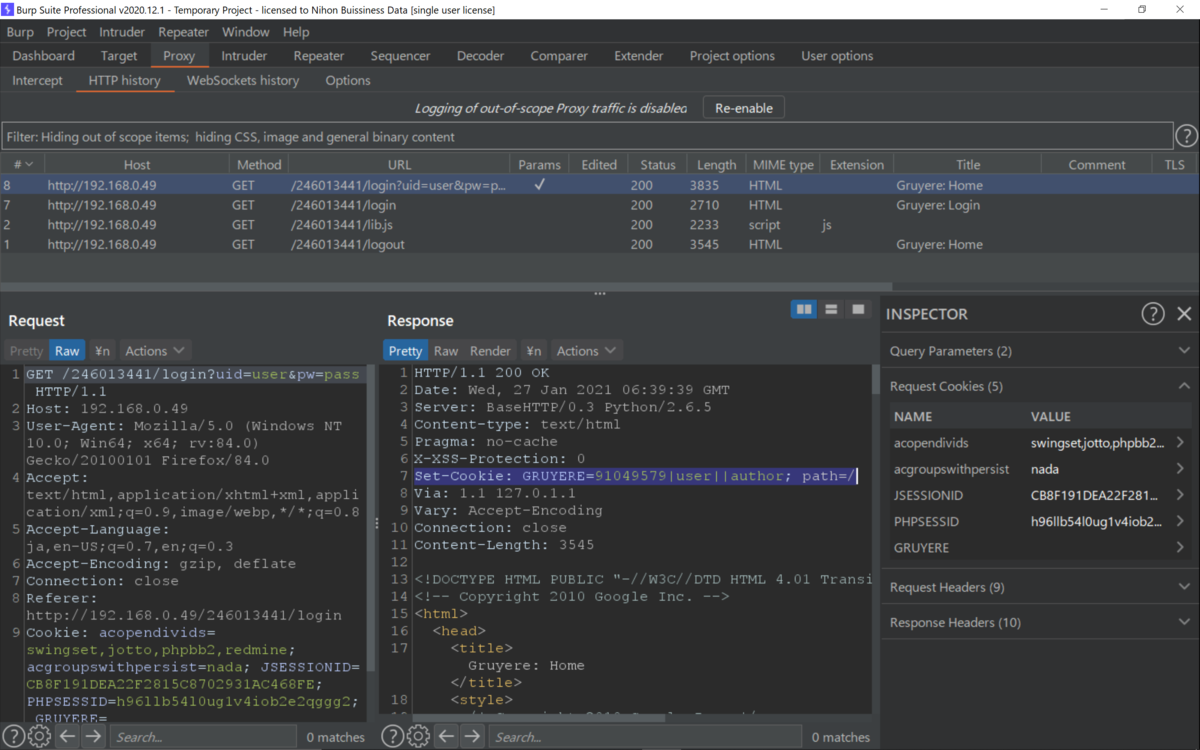Collapse Request Cookies section
Image resolution: width=1200 pixels, height=750 pixels.
[1039, 386]
